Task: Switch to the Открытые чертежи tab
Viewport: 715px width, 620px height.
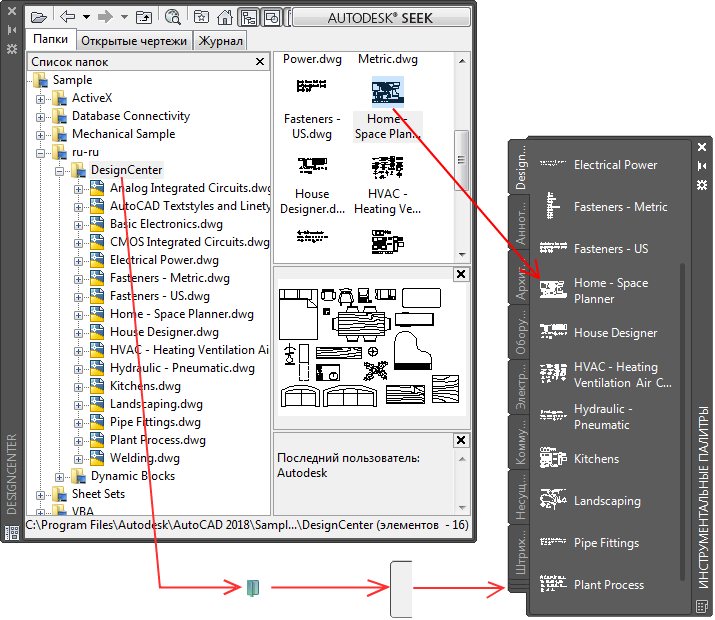Action: coord(134,41)
